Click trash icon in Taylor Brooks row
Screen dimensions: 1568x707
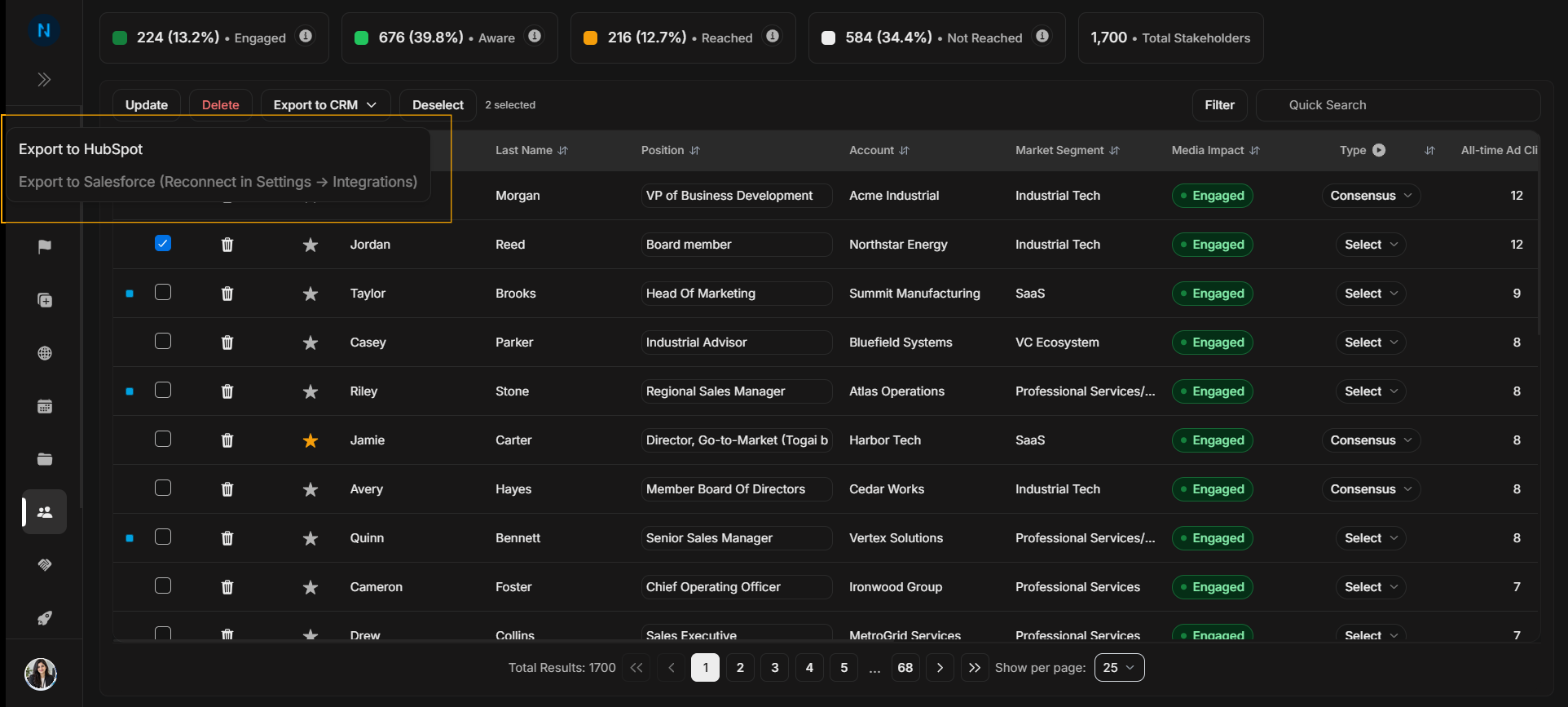pos(227,294)
